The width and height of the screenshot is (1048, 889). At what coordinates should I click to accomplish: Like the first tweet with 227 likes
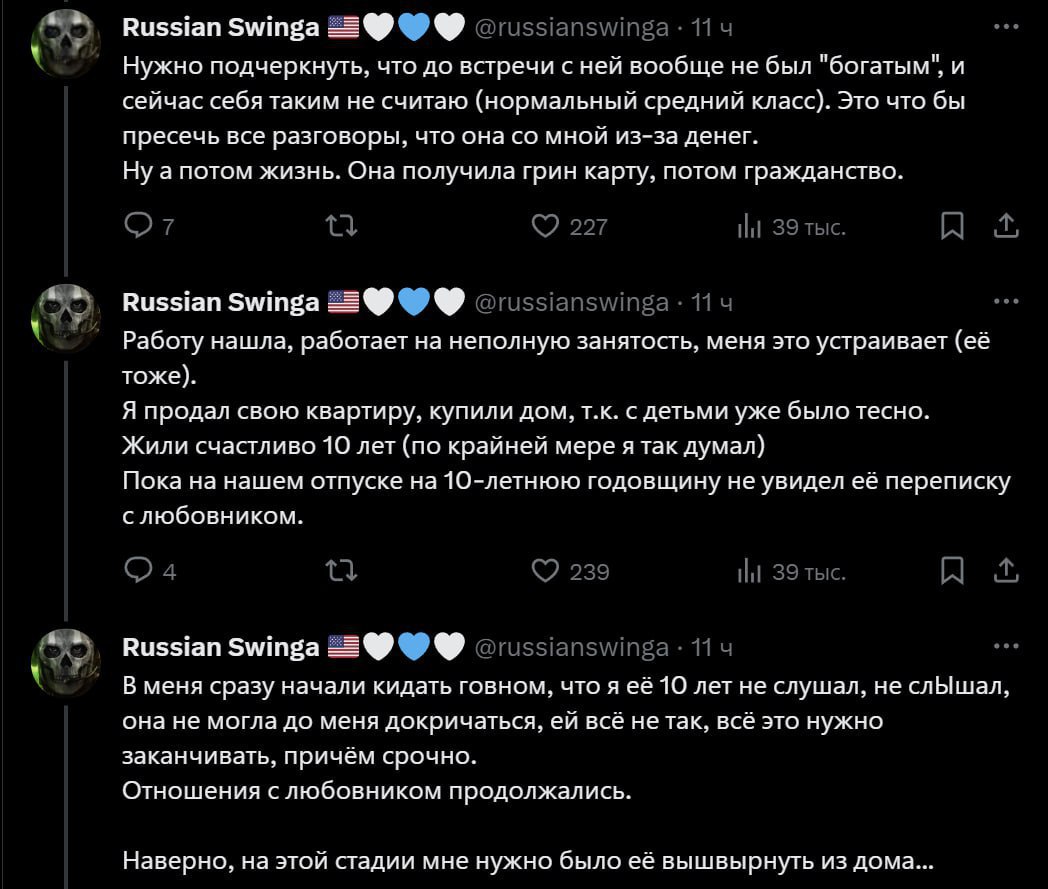(x=545, y=227)
